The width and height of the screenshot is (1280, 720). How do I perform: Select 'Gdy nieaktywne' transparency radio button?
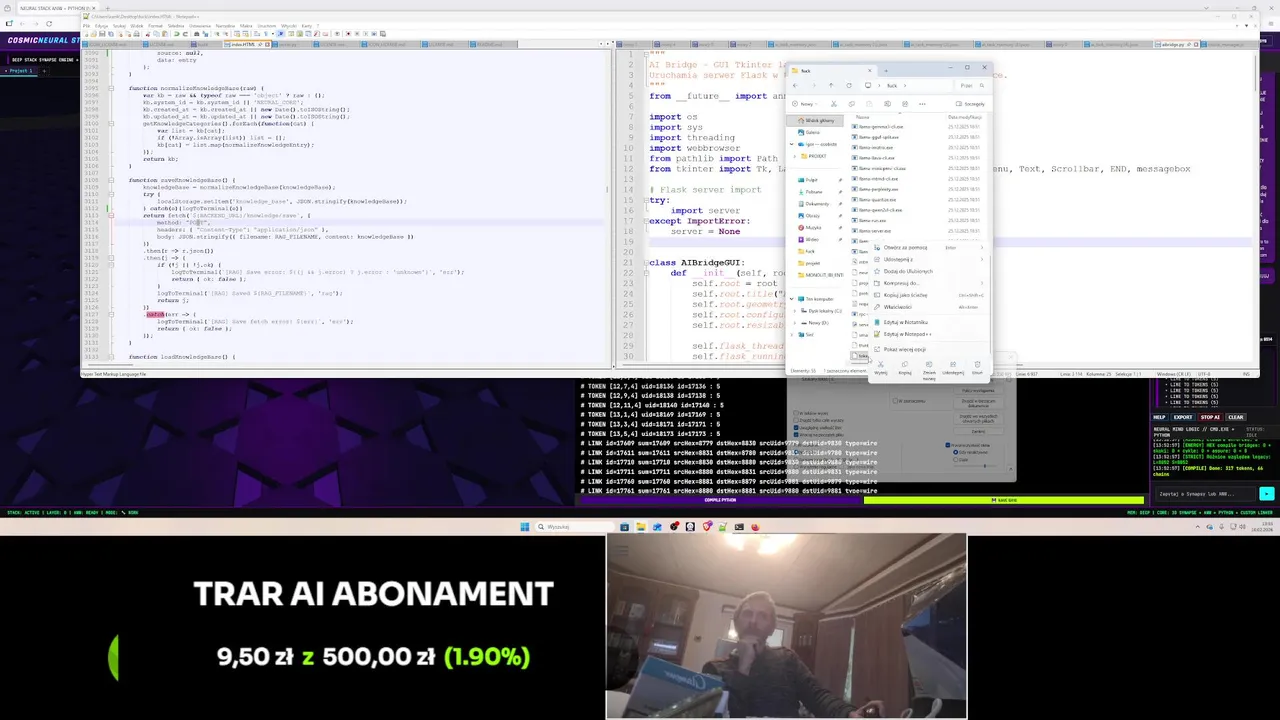coord(956,452)
